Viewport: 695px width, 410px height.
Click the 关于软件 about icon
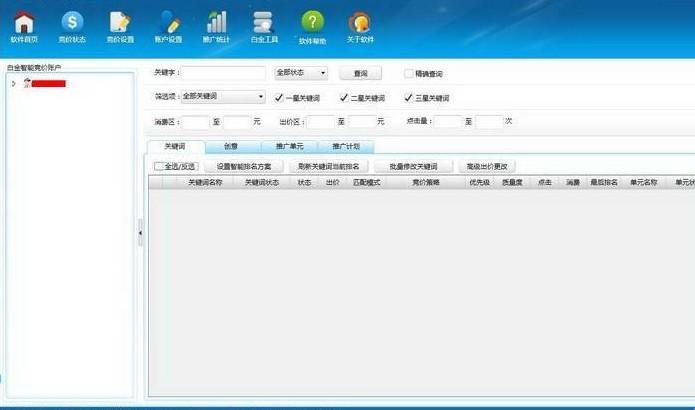[x=360, y=26]
